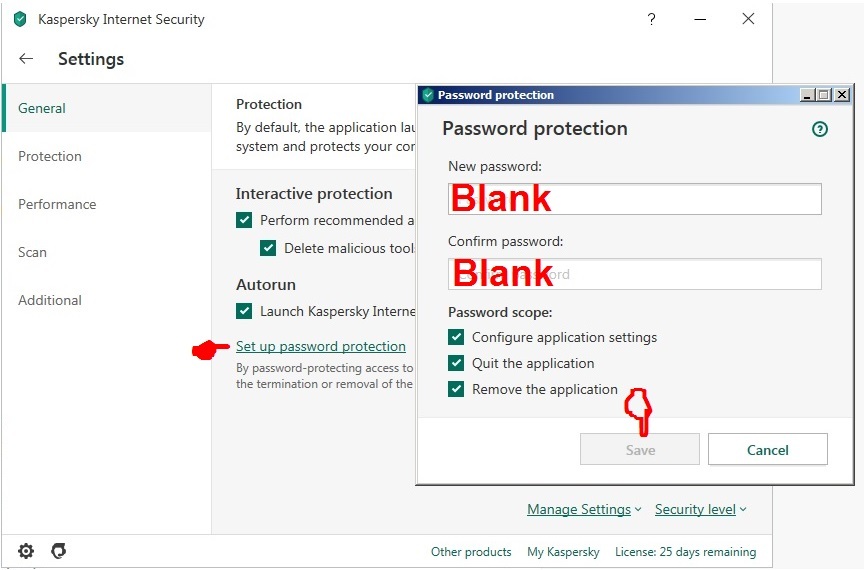Click the Confirm password input field
This screenshot has width=864, height=570.
635,274
